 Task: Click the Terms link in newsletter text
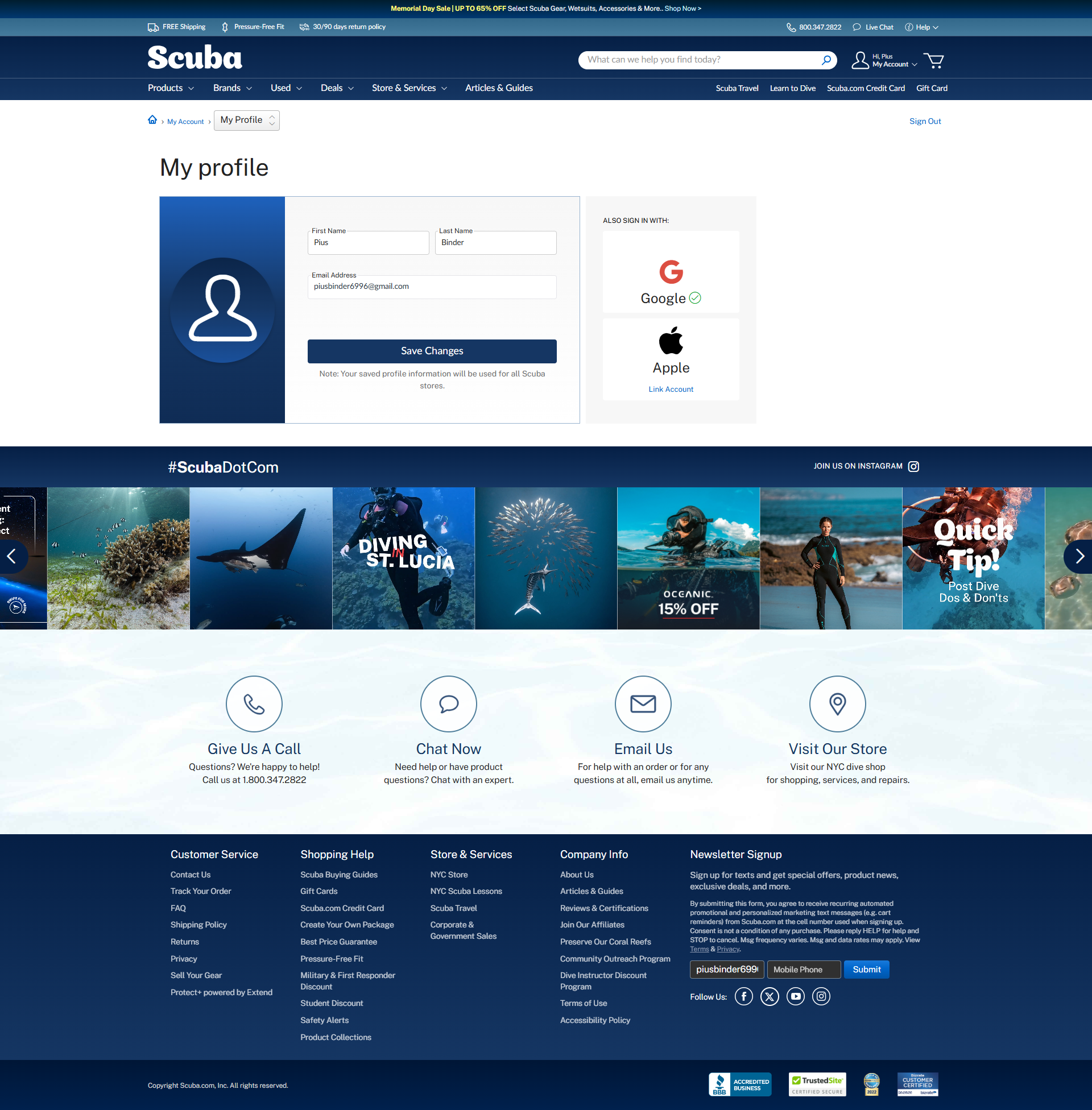pos(698,950)
